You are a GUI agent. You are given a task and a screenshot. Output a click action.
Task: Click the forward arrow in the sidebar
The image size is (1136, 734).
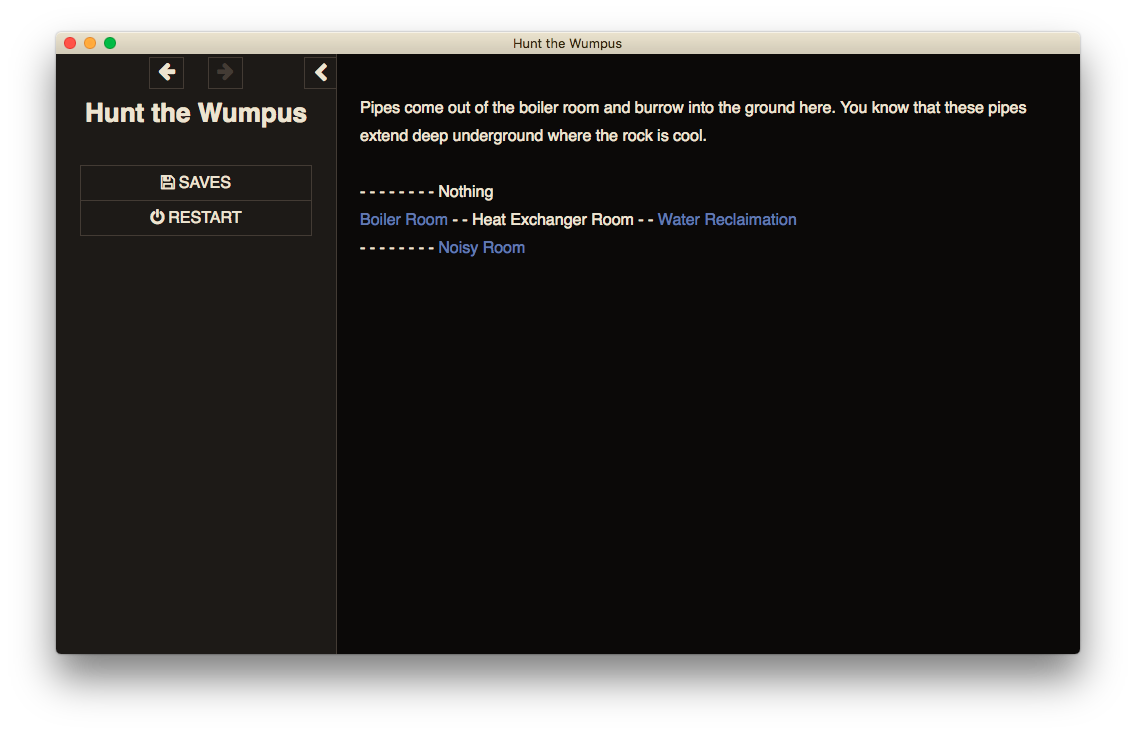tap(225, 72)
